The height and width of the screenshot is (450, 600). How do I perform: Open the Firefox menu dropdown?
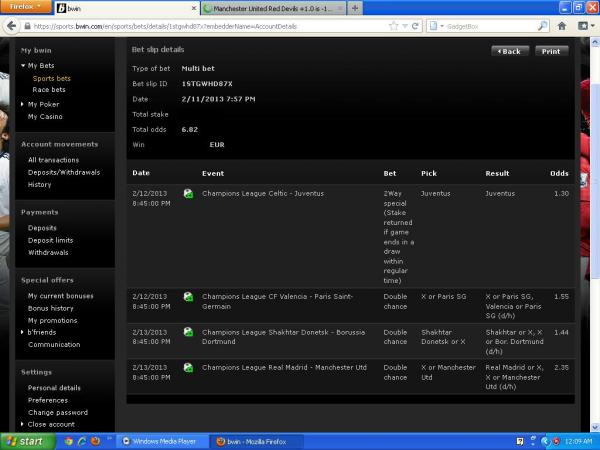pos(26,7)
